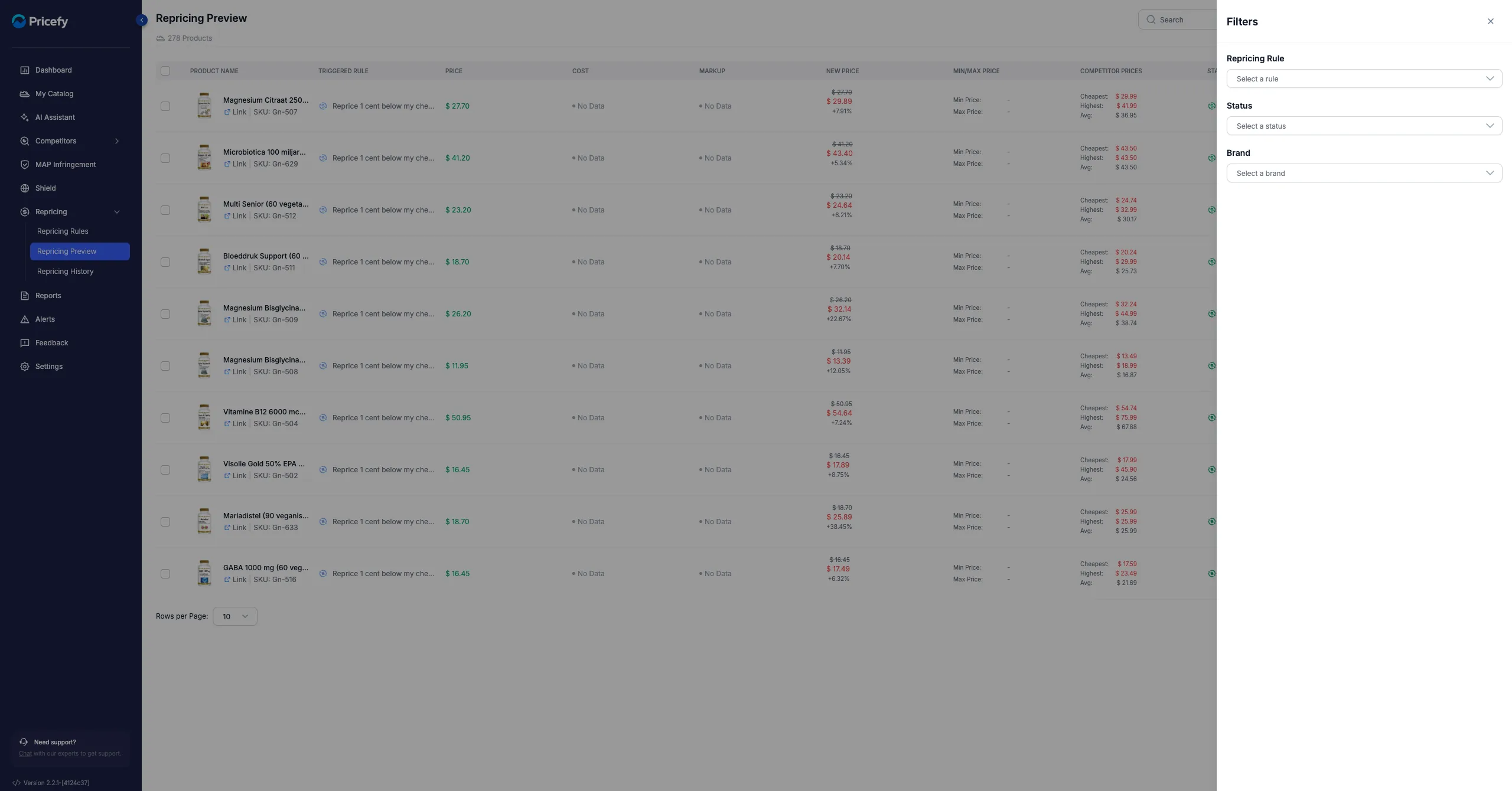1512x791 pixels.
Task: Check the GABA 1000 mg row checkbox
Action: [165, 574]
